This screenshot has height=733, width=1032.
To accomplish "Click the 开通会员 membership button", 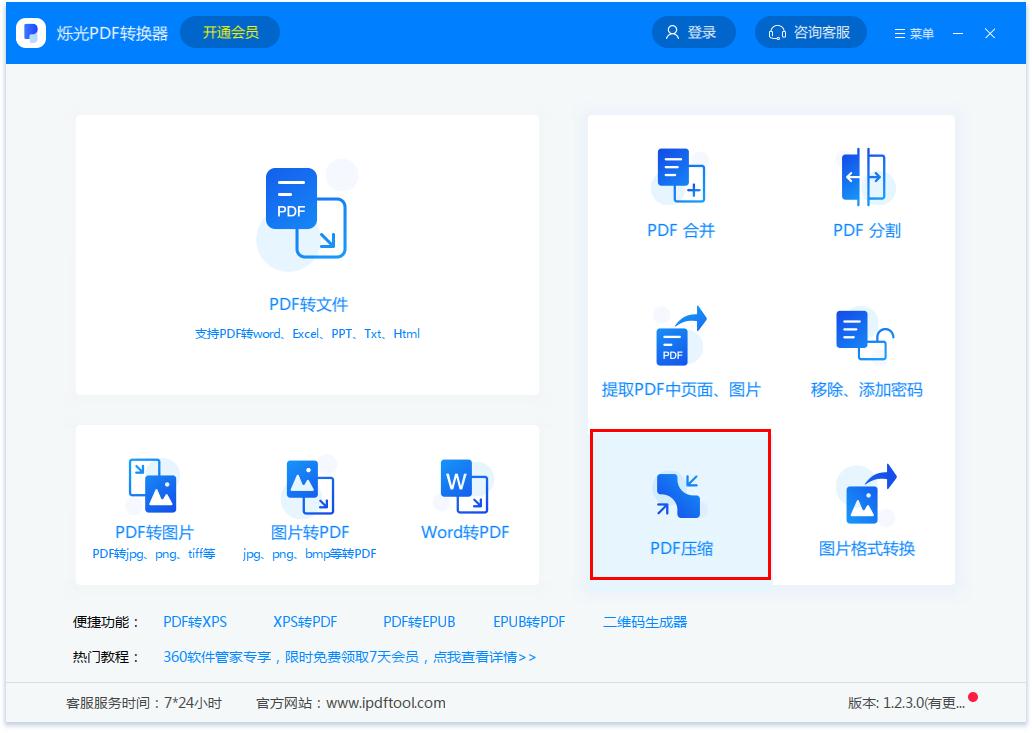I will (x=230, y=32).
